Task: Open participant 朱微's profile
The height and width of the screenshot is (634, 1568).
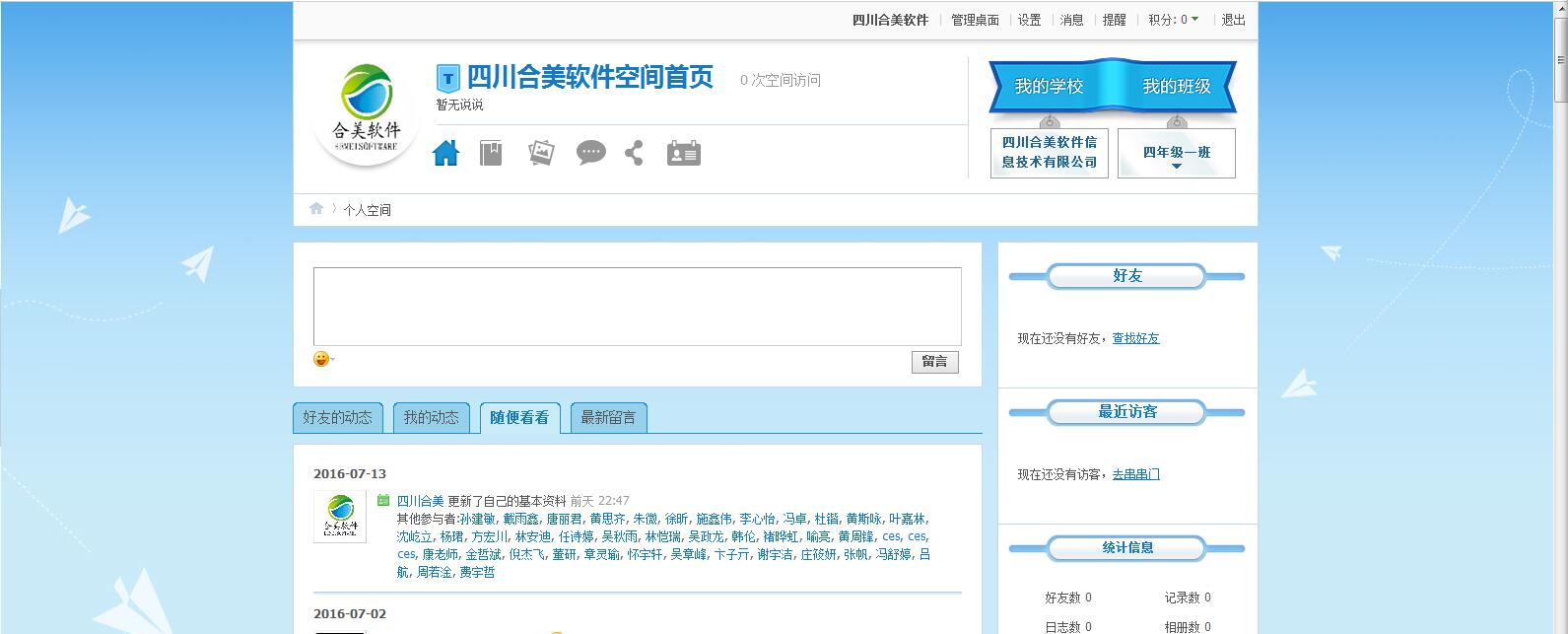Action: tap(645, 519)
